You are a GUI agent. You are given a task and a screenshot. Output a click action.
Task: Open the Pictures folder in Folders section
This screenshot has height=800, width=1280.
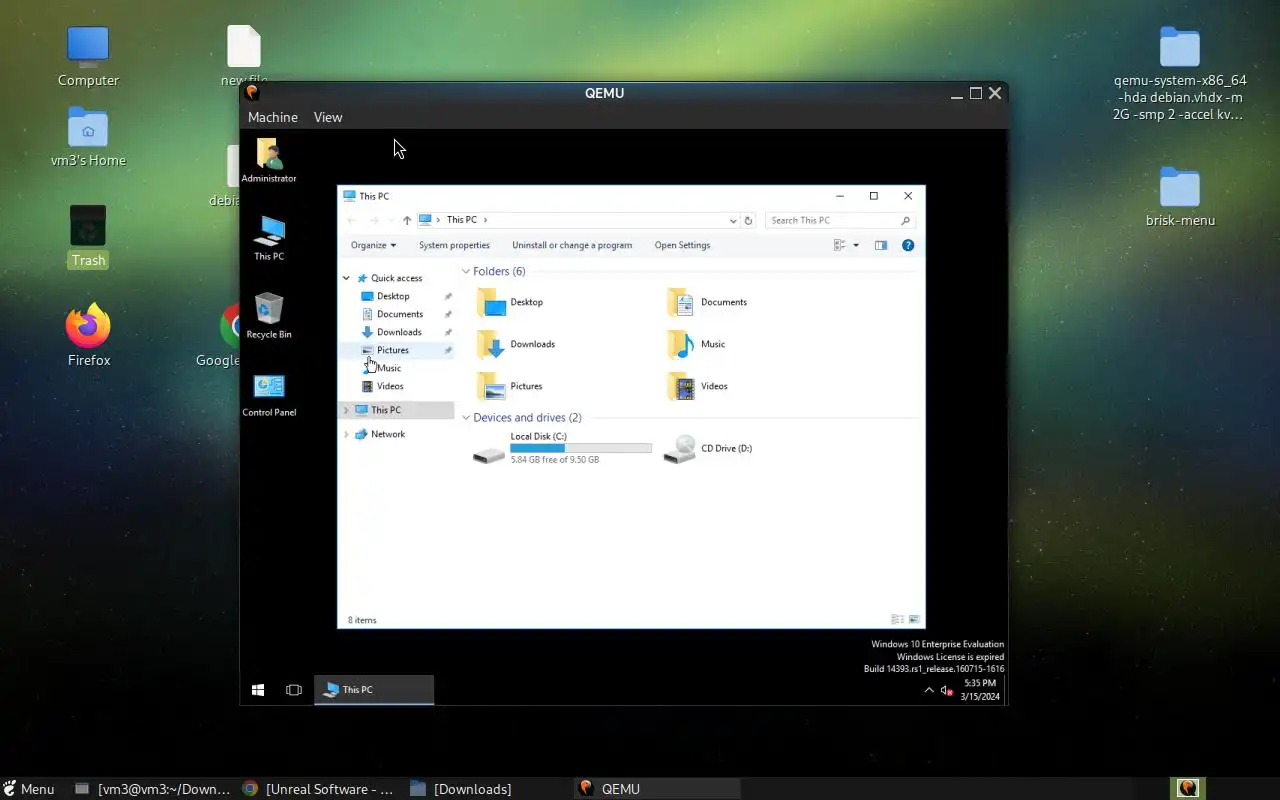[510, 386]
